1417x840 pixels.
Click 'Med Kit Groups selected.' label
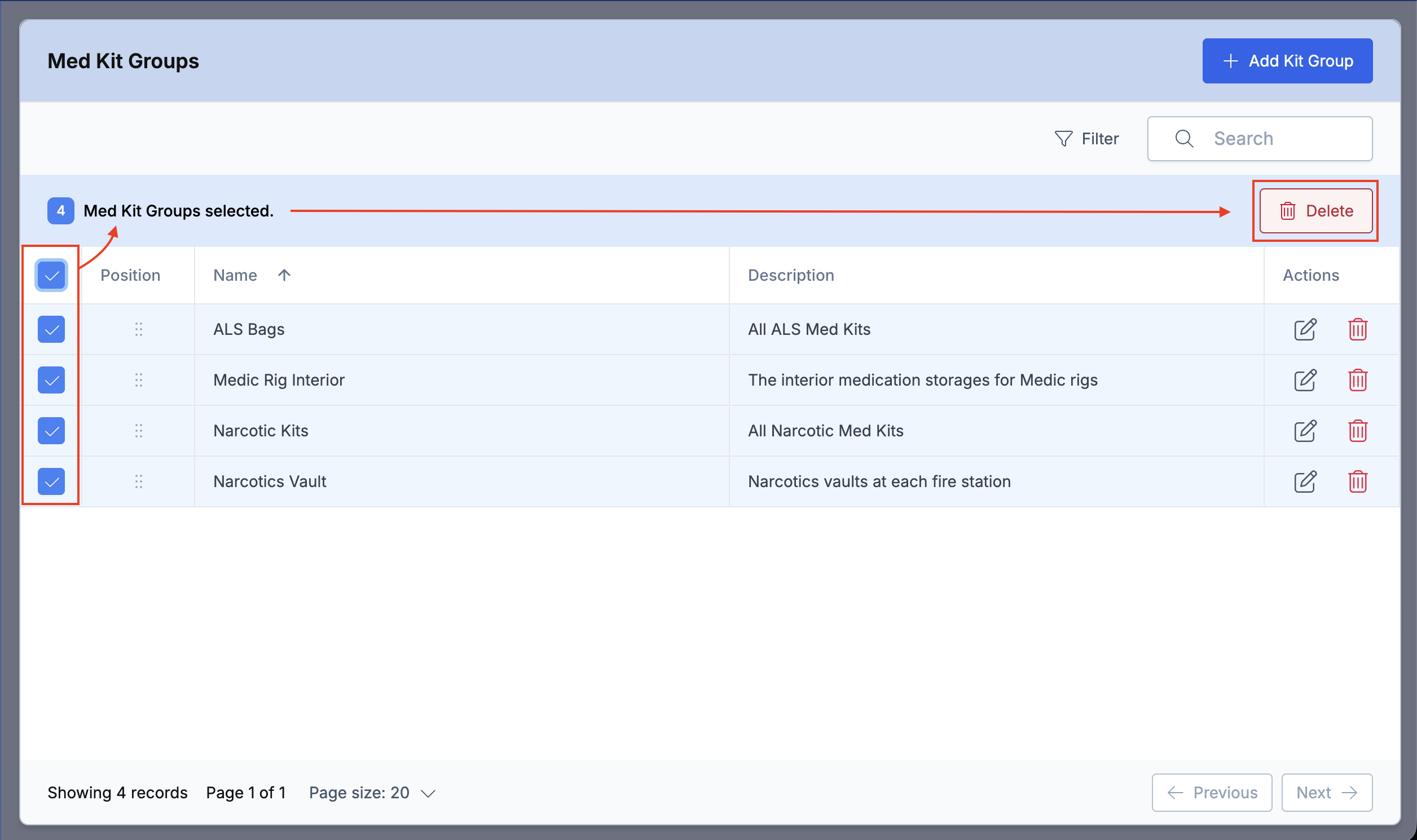coord(178,211)
